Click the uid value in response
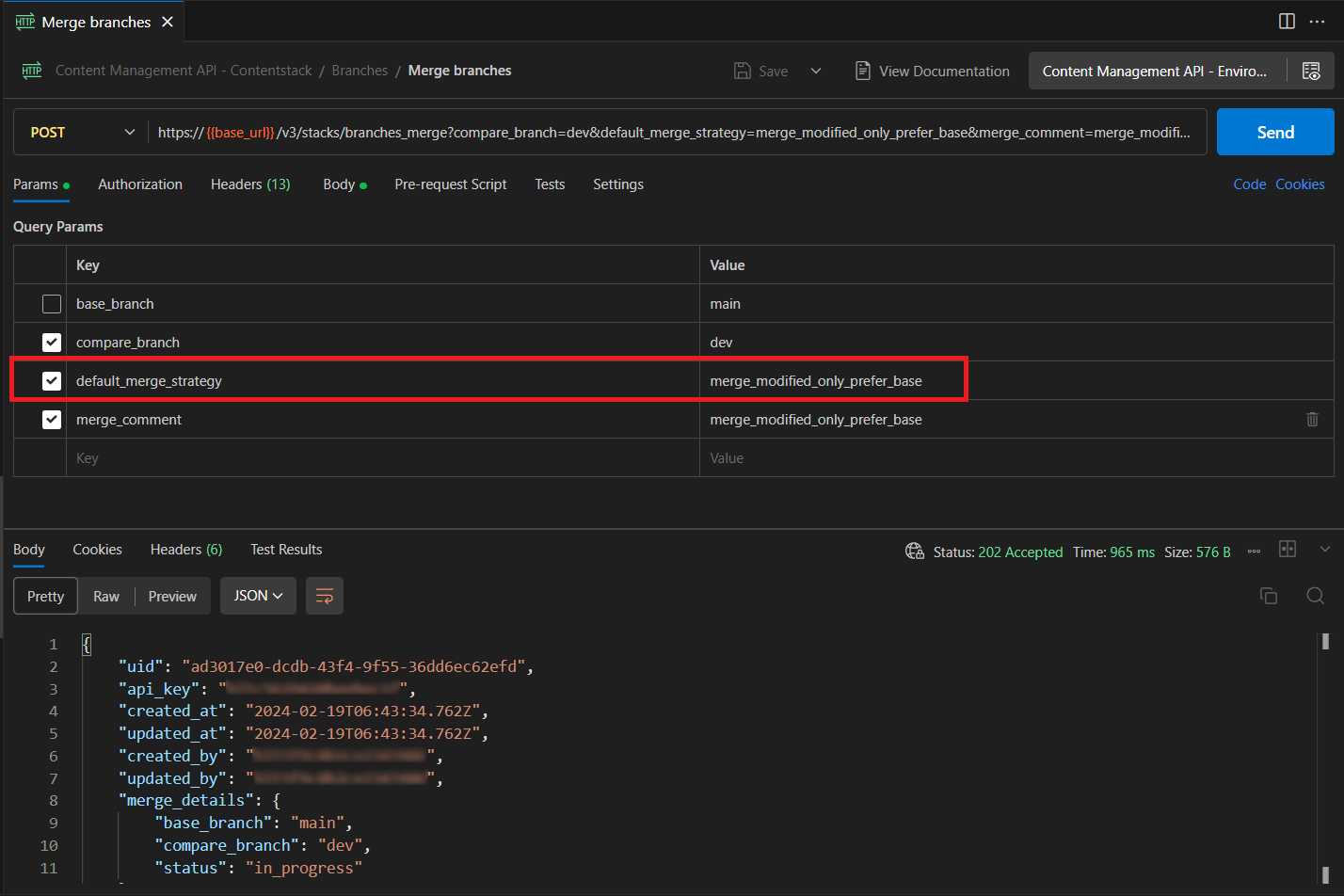 358,666
